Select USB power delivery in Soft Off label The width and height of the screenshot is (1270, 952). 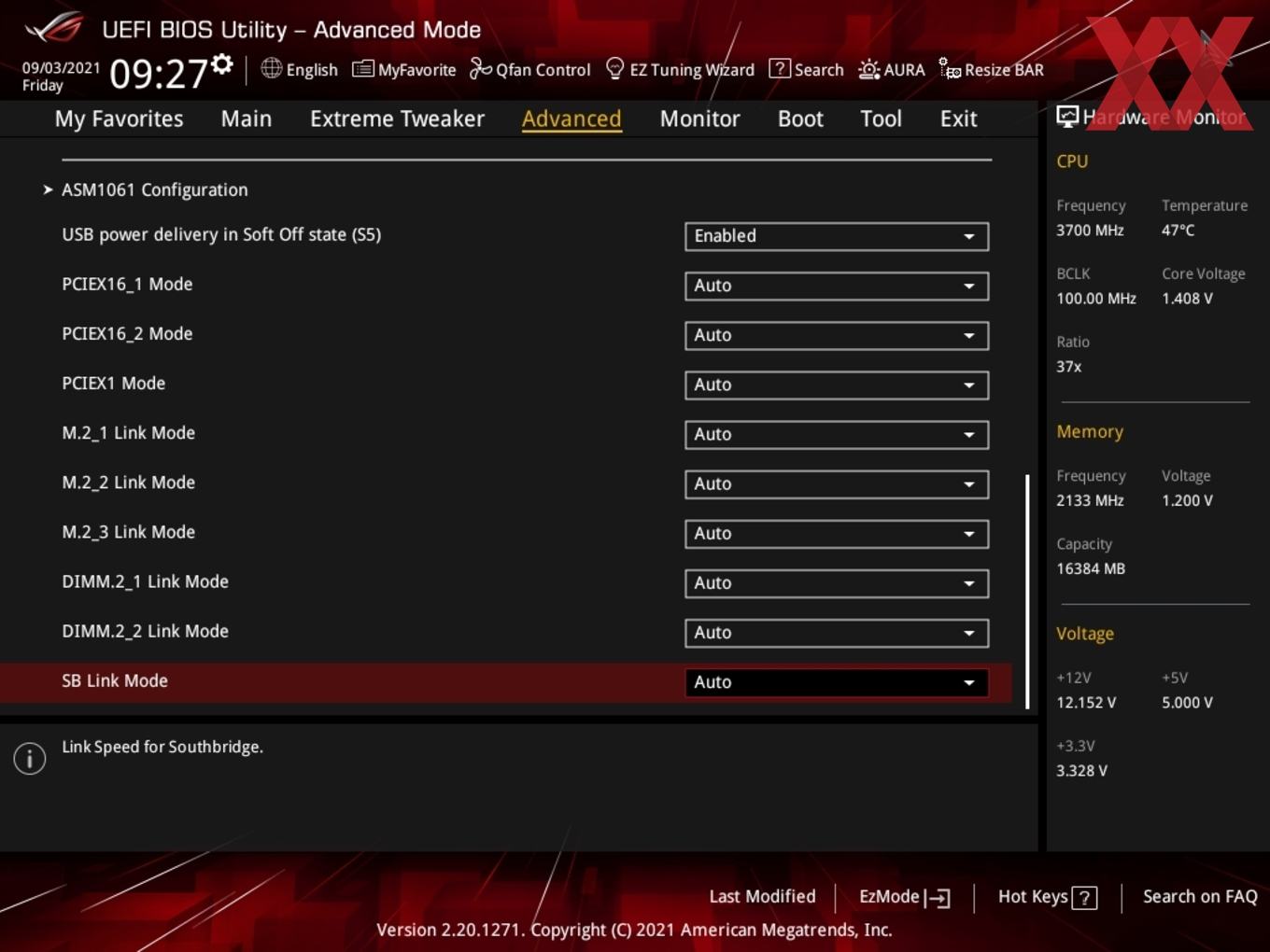(x=221, y=234)
